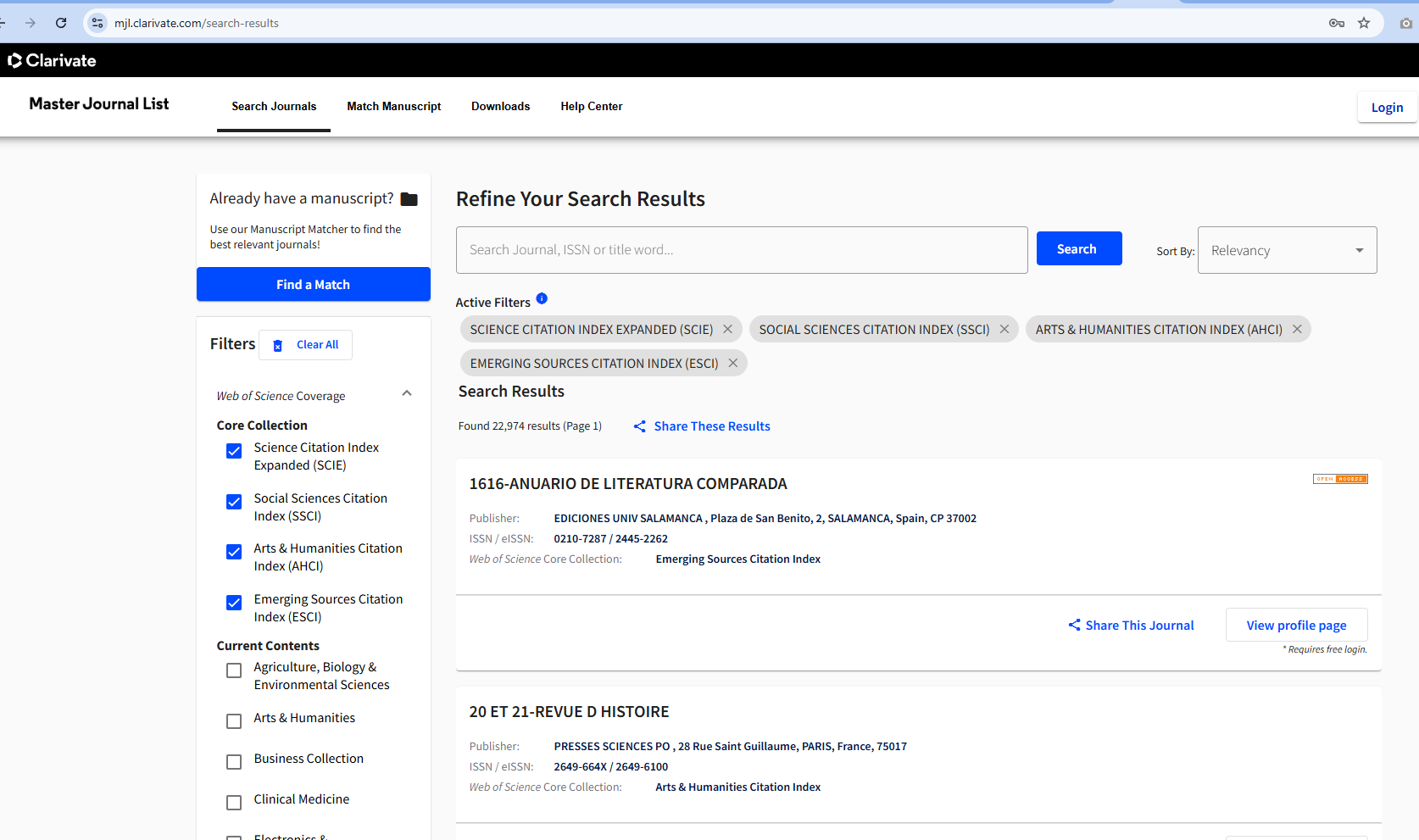Check Arts & Humanities Current Contents box
The width and height of the screenshot is (1419, 840).
tap(234, 721)
